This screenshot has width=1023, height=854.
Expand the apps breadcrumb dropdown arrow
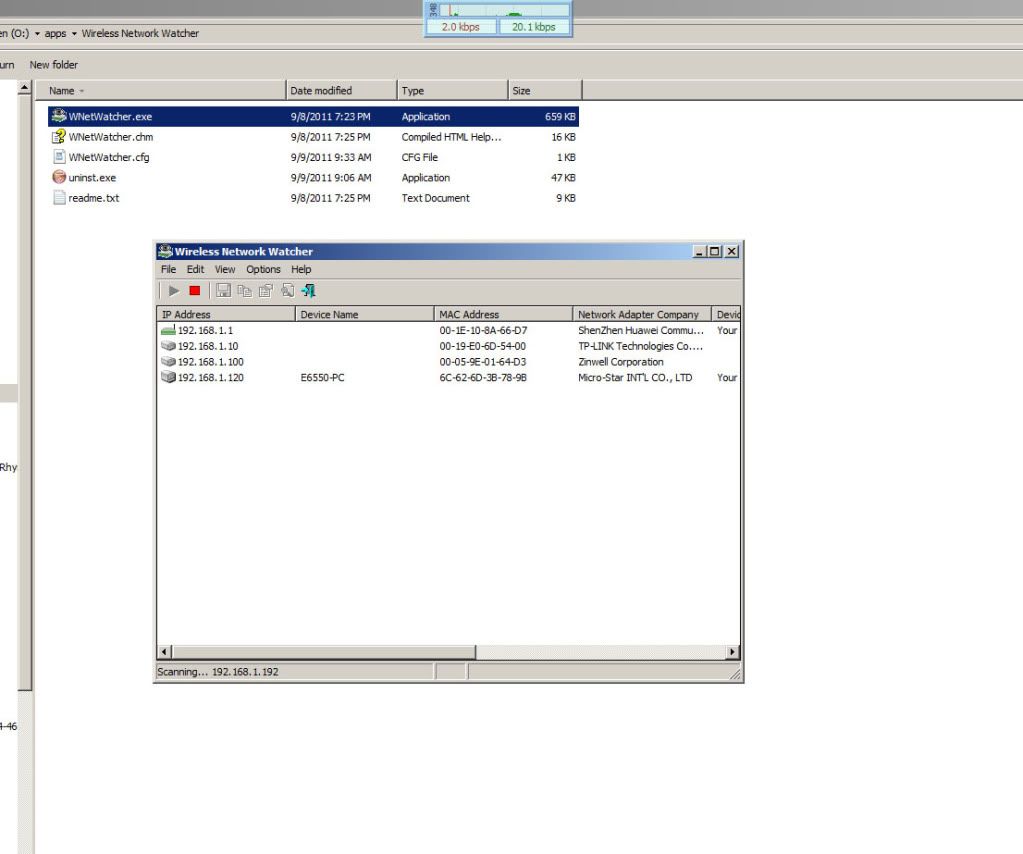[74, 34]
